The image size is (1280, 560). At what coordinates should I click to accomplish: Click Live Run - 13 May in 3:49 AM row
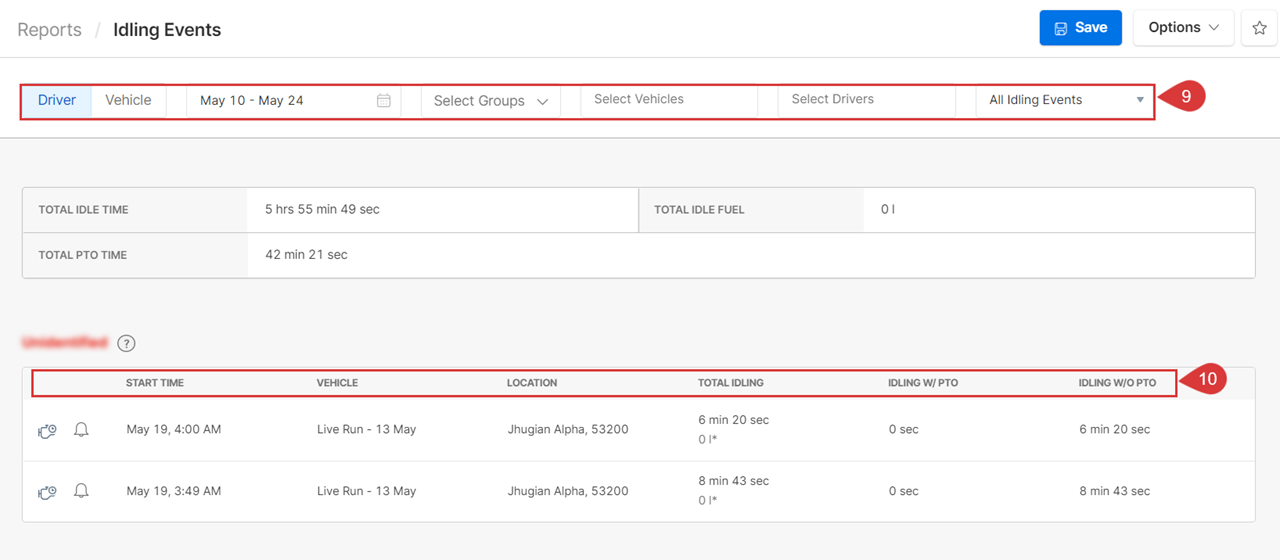[366, 491]
